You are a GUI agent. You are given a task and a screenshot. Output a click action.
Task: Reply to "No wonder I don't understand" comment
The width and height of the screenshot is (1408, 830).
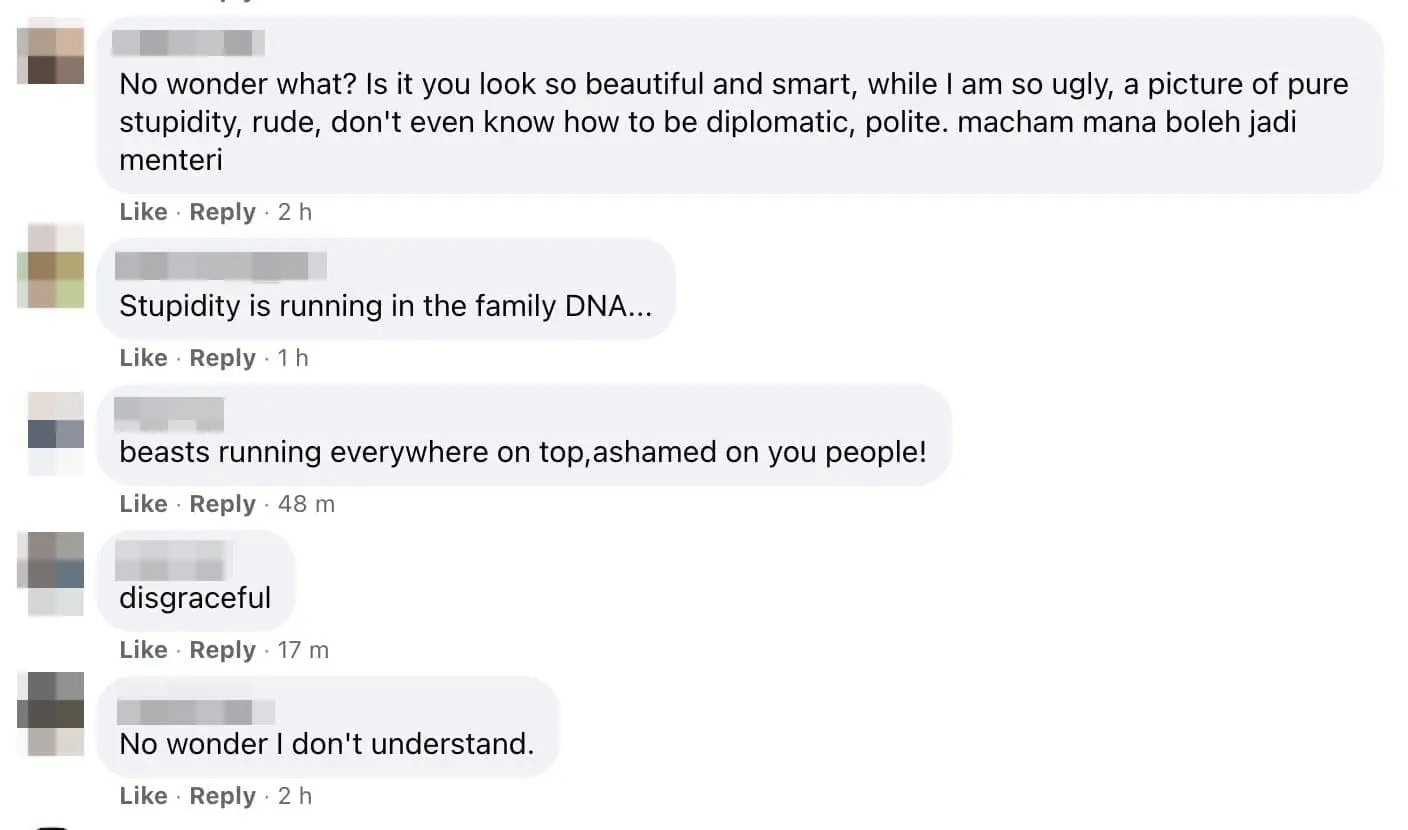point(222,796)
